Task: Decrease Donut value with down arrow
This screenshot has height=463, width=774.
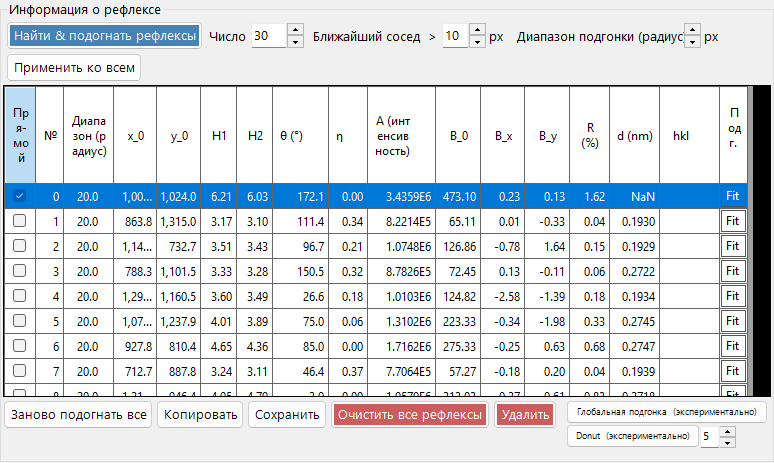Action: 728,443
